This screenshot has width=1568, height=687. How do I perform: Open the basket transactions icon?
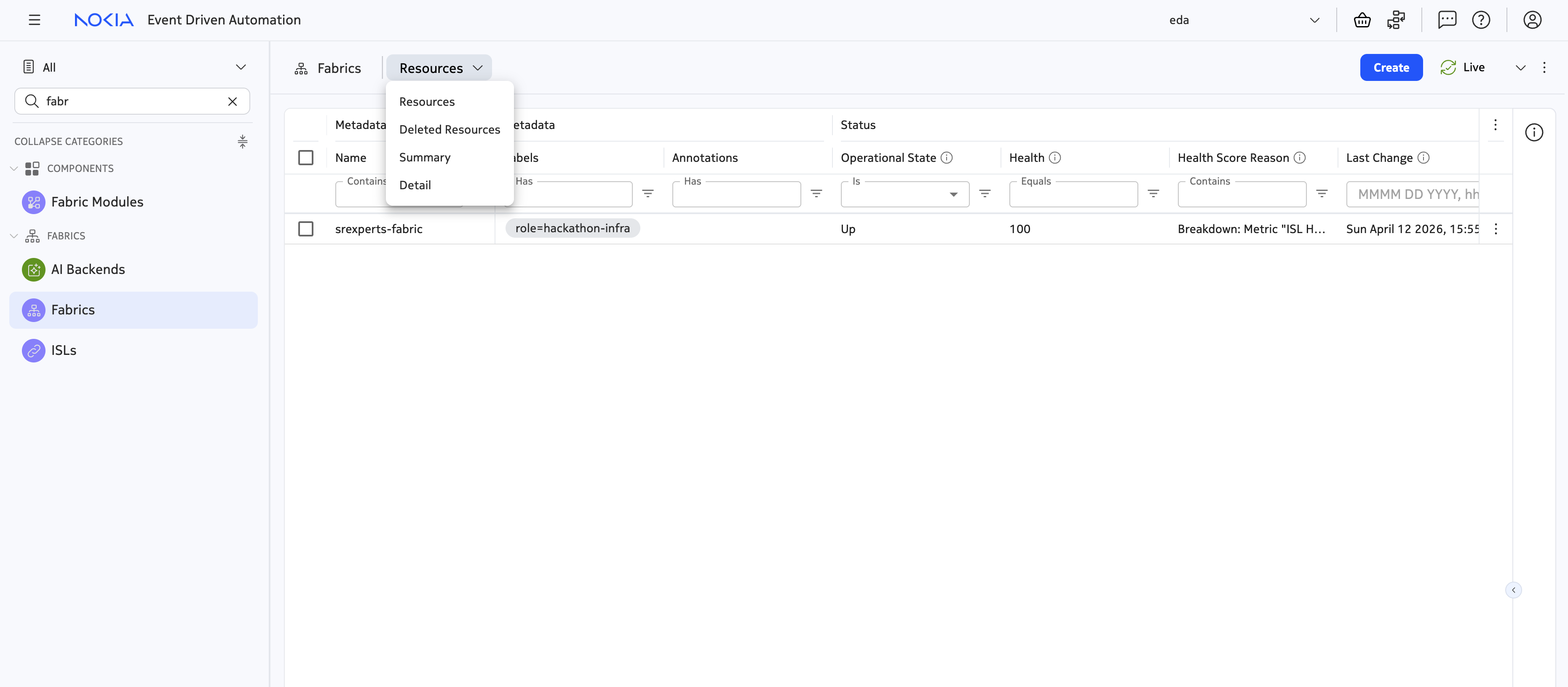[x=1362, y=20]
